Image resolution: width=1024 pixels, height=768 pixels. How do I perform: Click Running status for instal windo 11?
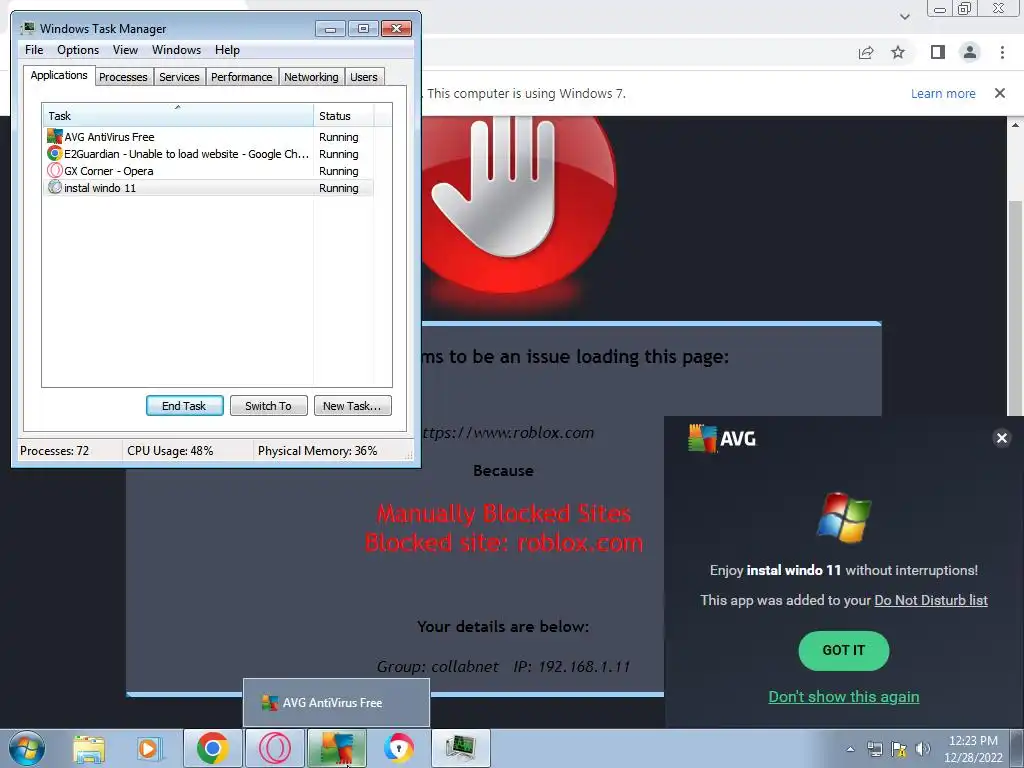pos(338,188)
